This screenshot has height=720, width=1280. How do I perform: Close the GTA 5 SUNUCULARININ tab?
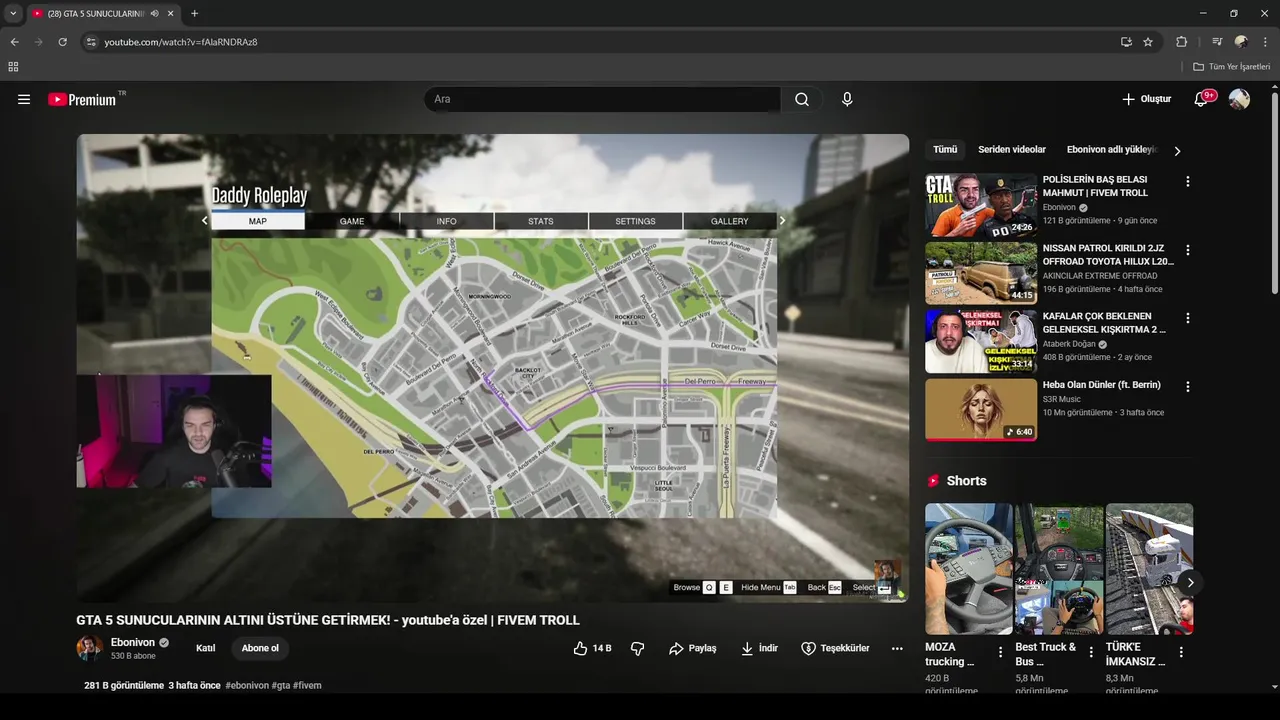(x=170, y=14)
